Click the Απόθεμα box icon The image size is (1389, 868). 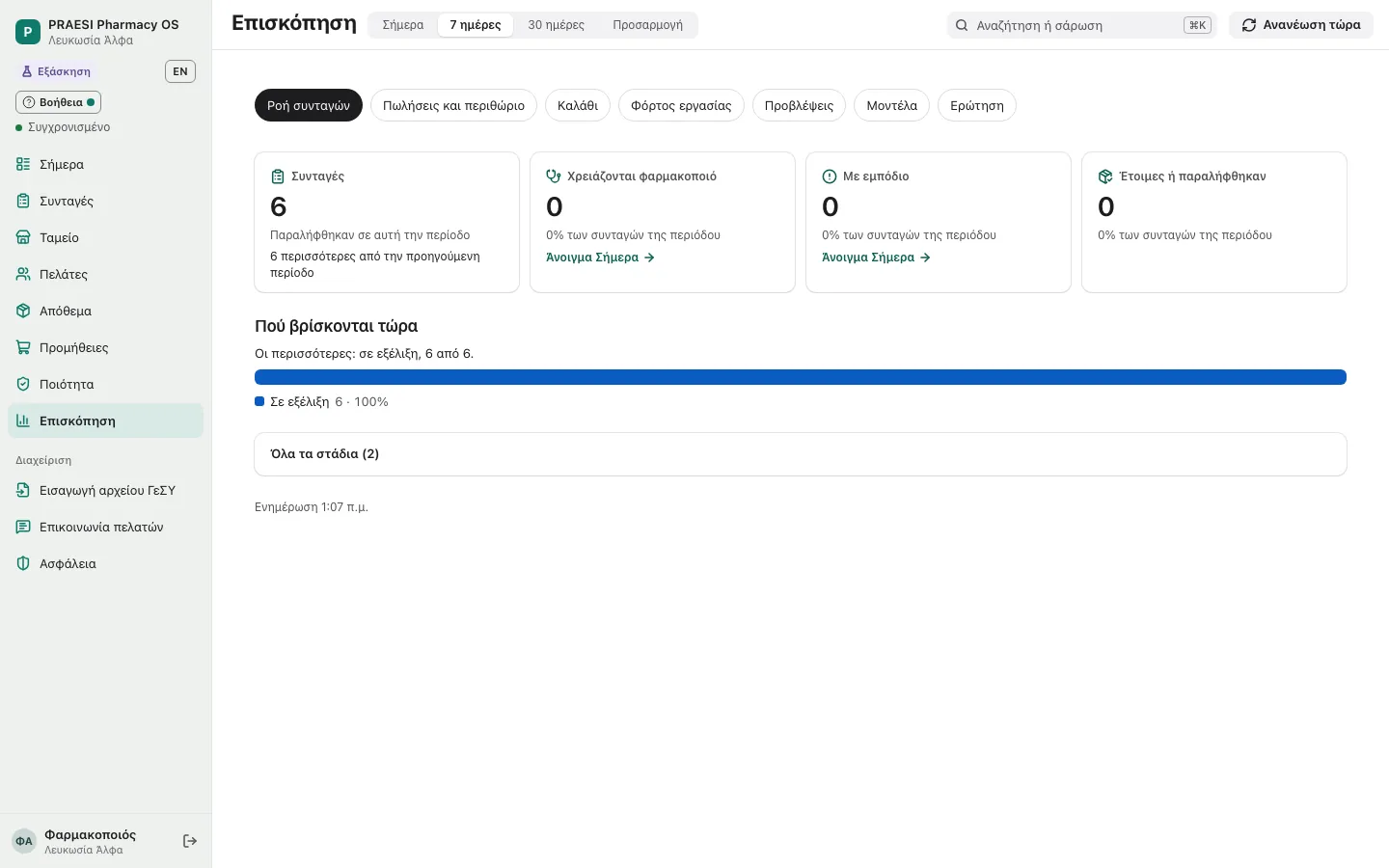[23, 311]
